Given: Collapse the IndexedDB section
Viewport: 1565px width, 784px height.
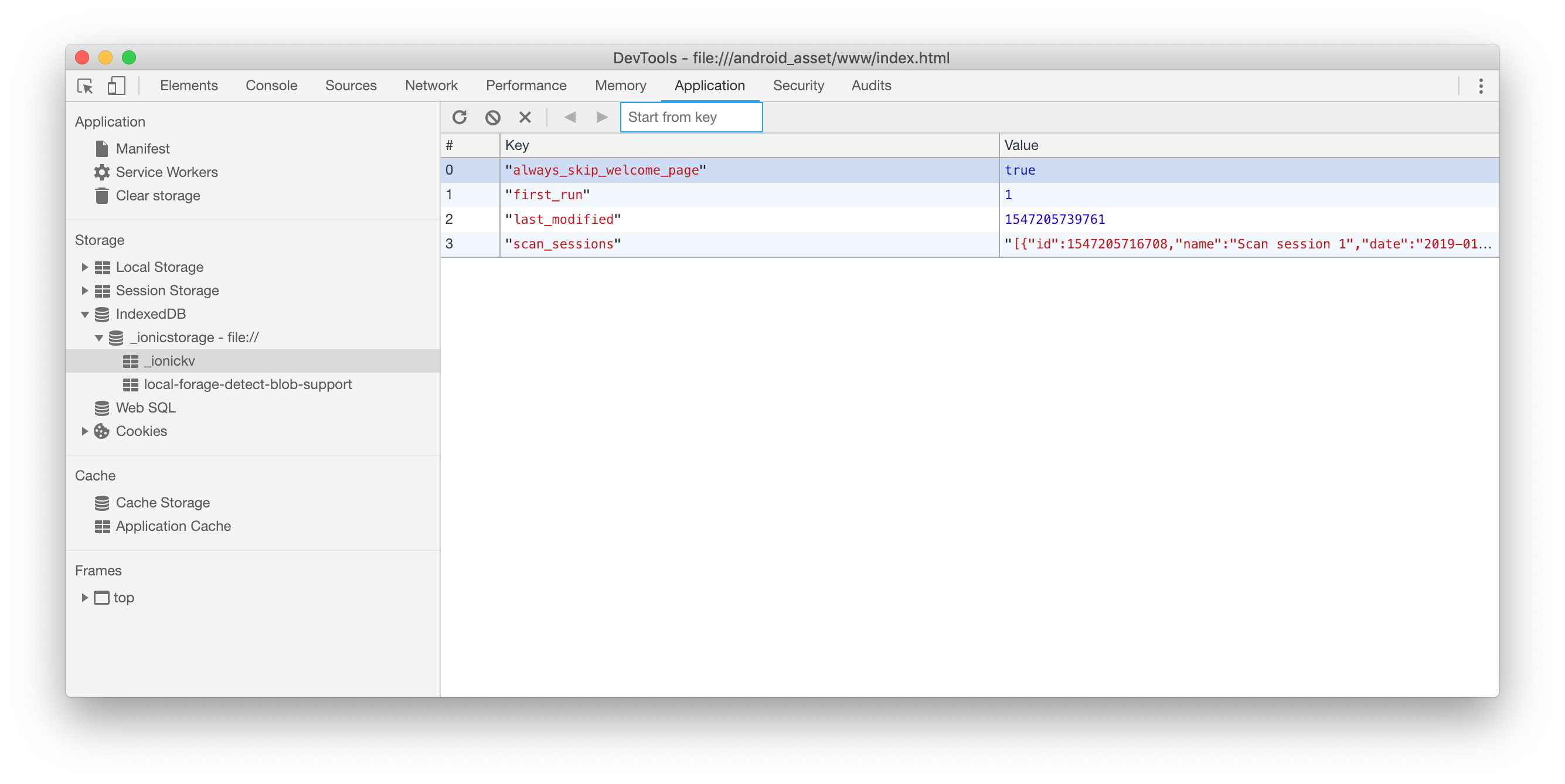Looking at the screenshot, I should coord(84,314).
